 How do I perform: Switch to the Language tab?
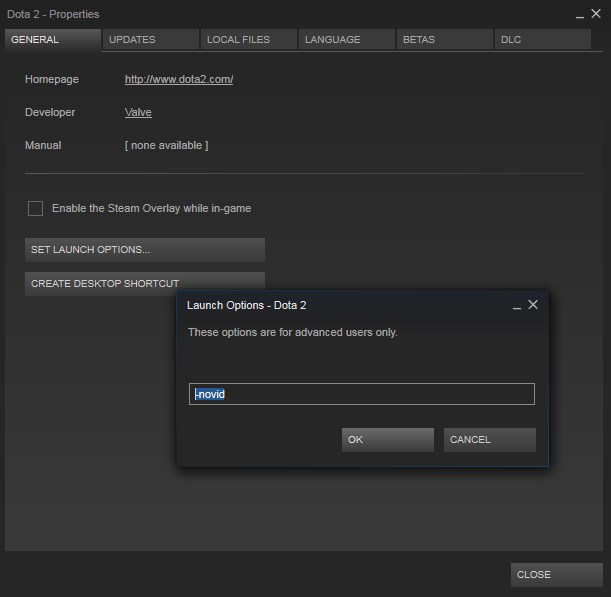pos(347,40)
